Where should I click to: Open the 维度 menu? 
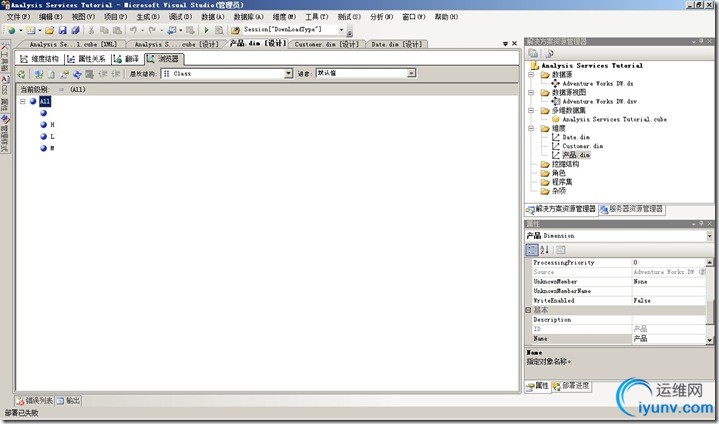pos(284,17)
